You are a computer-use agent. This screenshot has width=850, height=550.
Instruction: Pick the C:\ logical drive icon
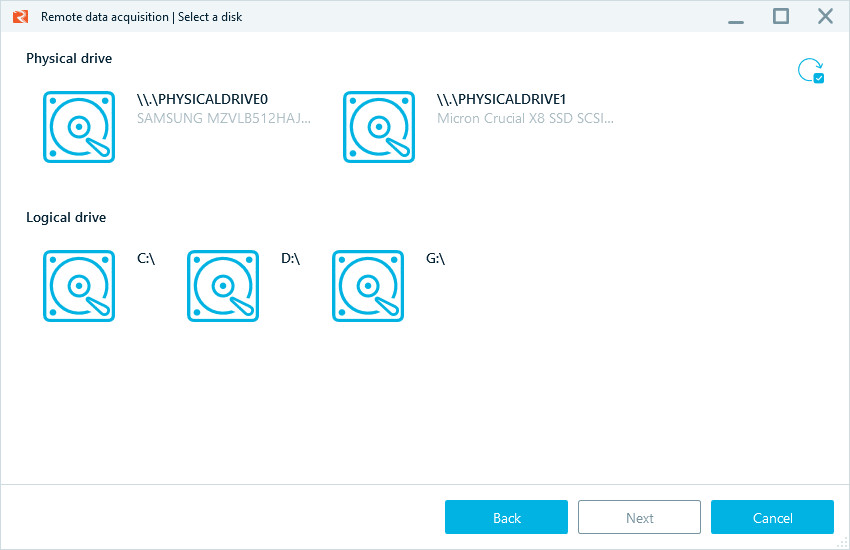click(x=79, y=286)
